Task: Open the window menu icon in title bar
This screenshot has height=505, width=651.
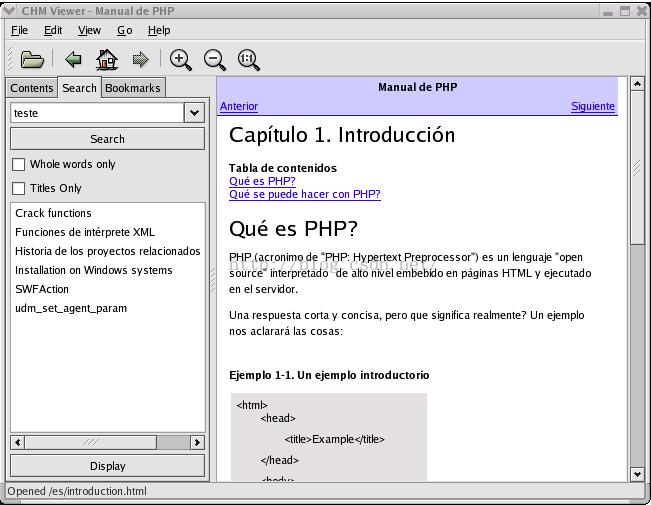Action: 10,10
